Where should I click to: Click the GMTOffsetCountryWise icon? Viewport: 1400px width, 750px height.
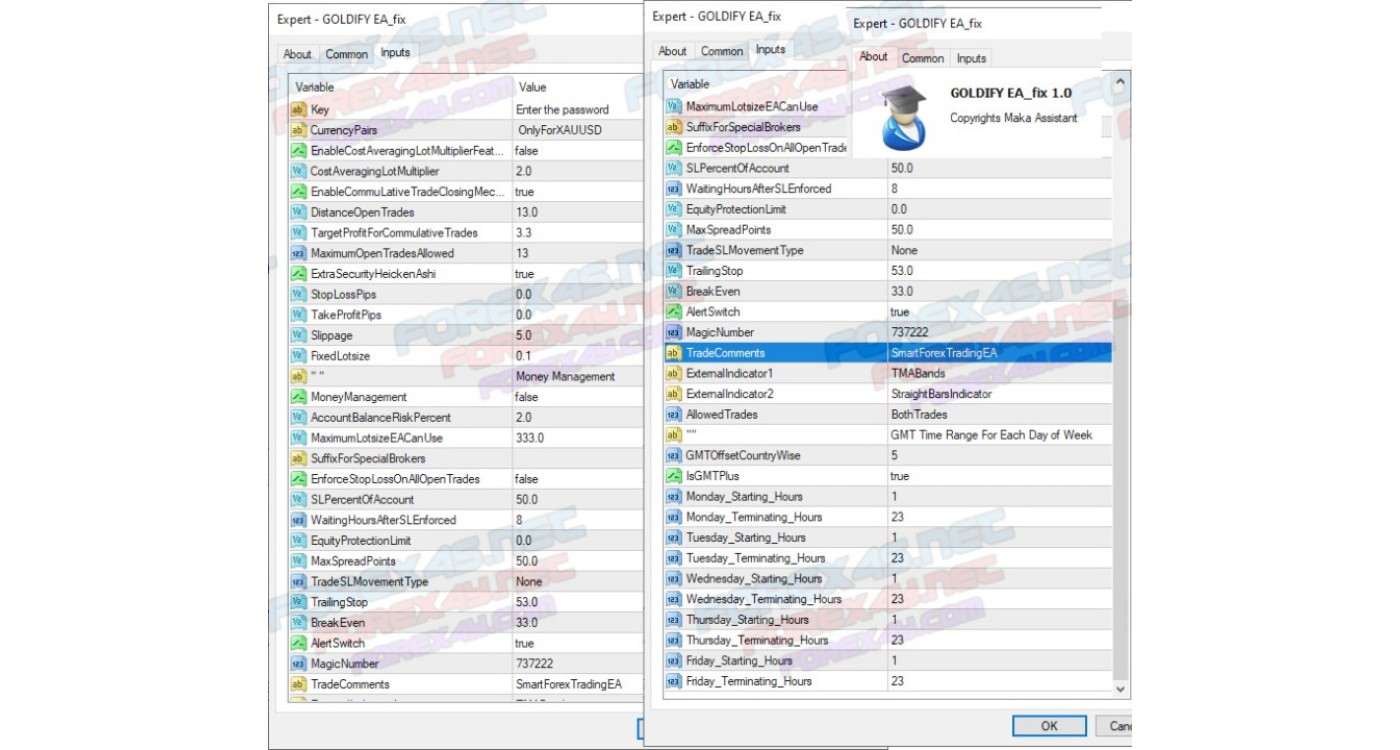(673, 456)
